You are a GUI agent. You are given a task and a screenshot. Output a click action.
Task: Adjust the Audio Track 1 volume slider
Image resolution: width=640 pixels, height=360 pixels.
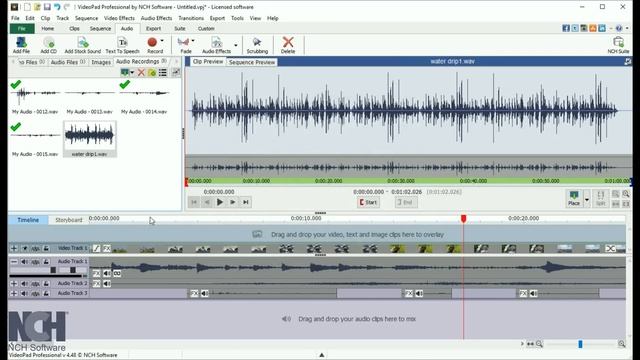(53, 270)
